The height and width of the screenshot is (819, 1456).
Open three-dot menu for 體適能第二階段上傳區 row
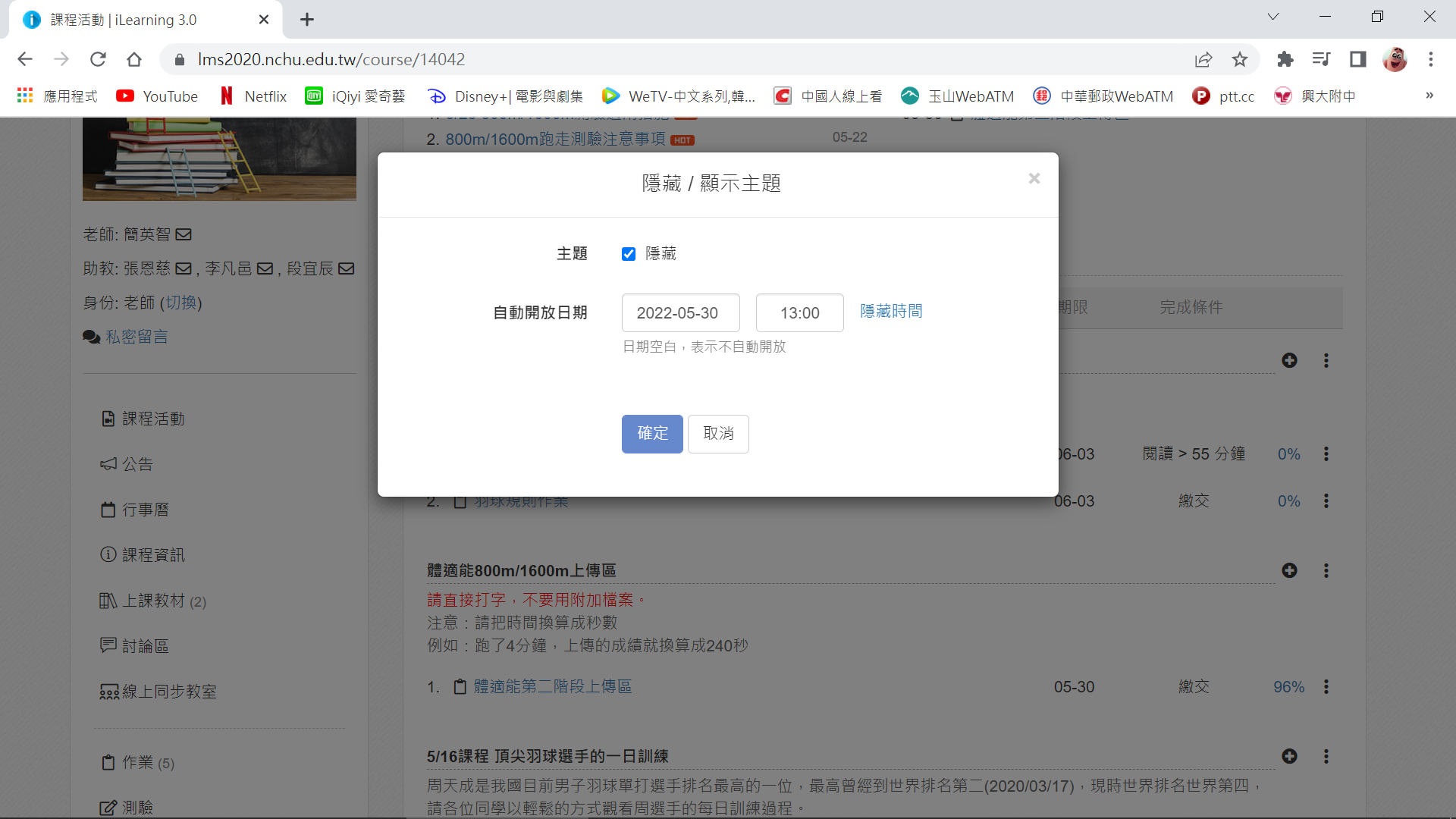pyautogui.click(x=1326, y=686)
